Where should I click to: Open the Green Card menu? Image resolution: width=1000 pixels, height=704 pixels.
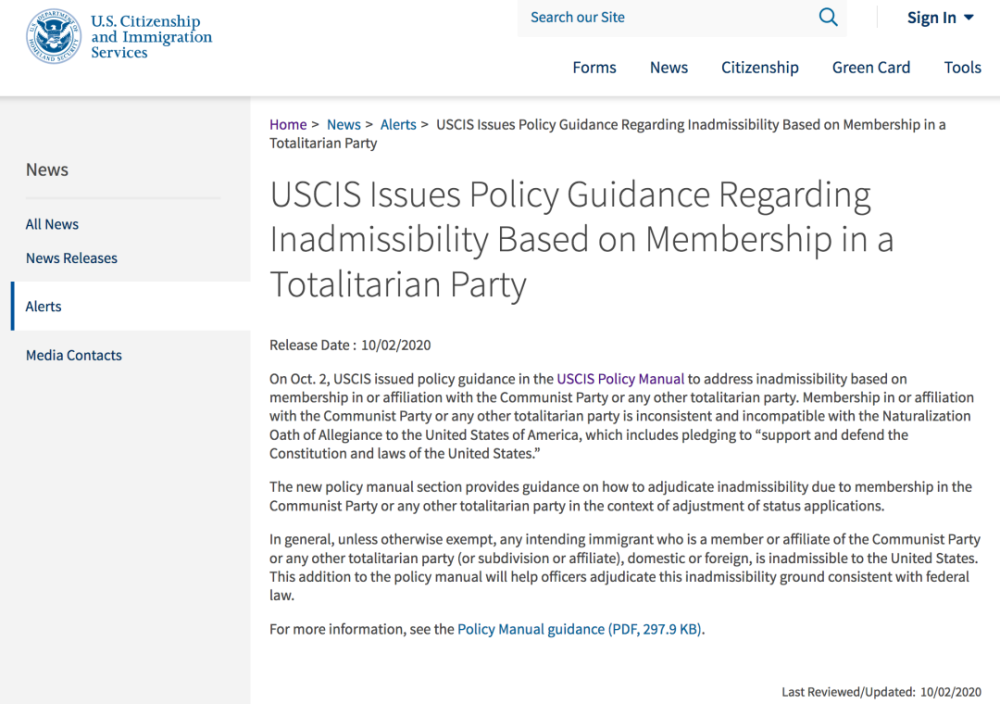(x=871, y=67)
